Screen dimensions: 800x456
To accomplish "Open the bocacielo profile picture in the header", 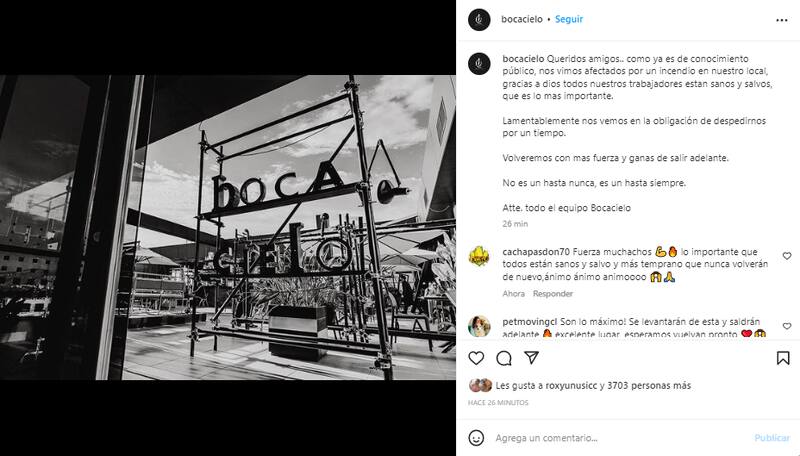I will [479, 20].
